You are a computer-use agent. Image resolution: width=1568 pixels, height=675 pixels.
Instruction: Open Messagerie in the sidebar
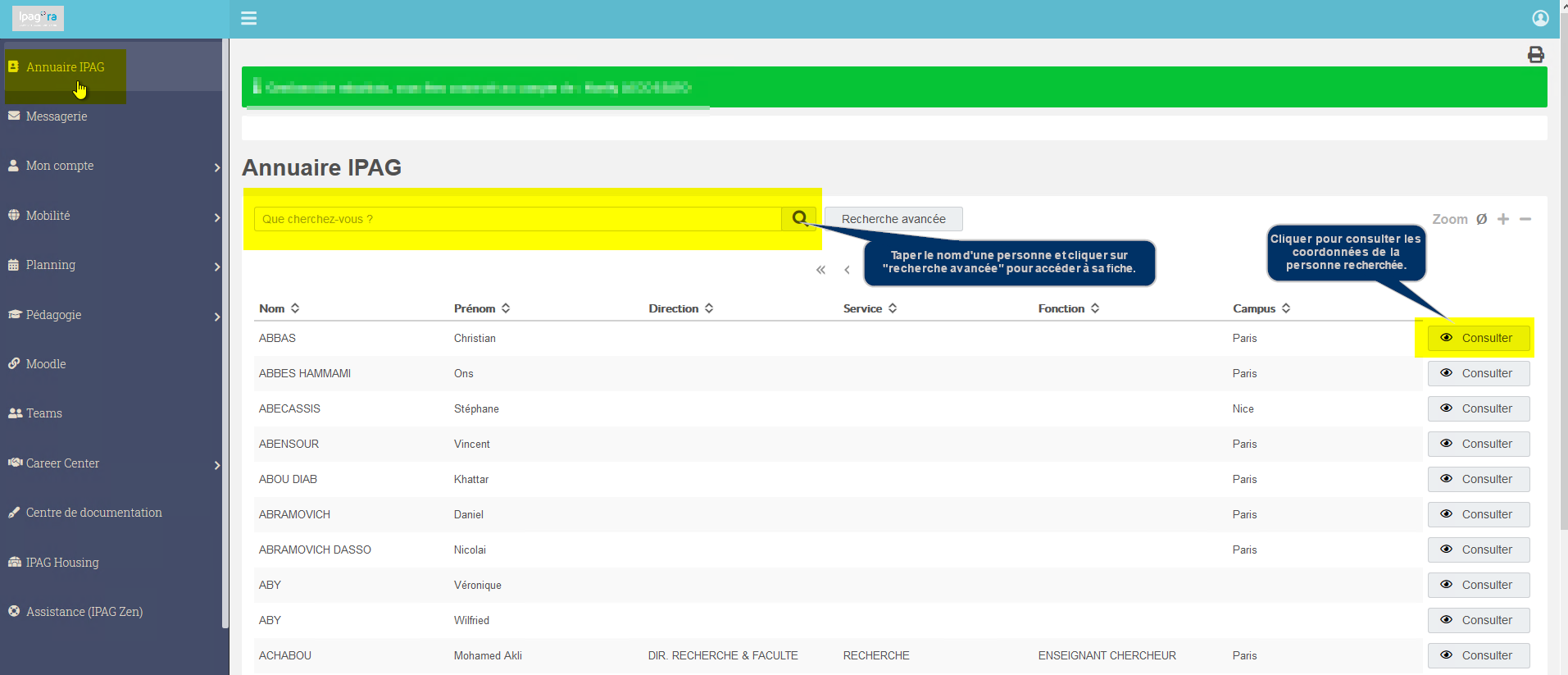[57, 116]
